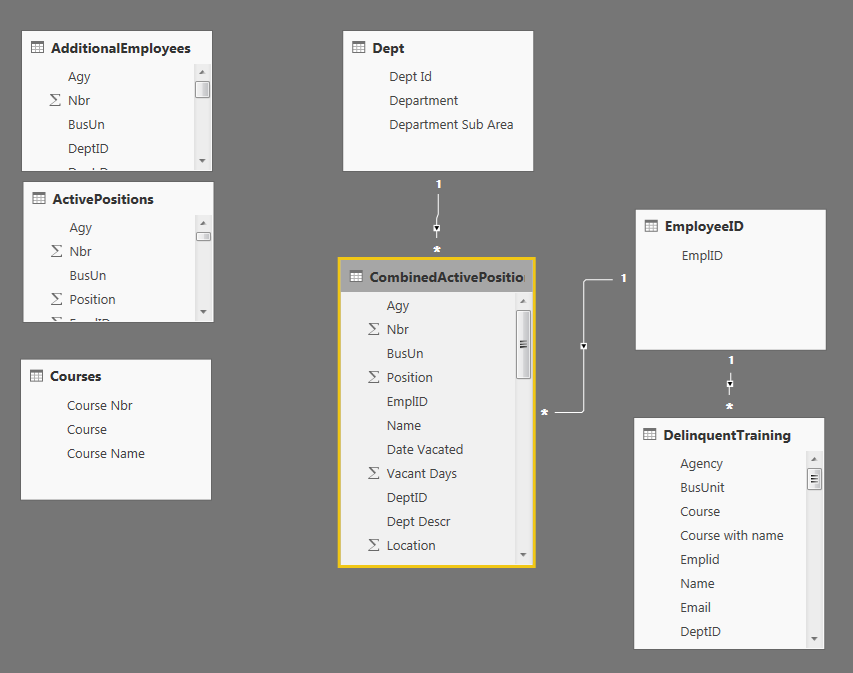Viewport: 853px width, 673px height.
Task: Select Date Vacated field
Action: coord(425,449)
